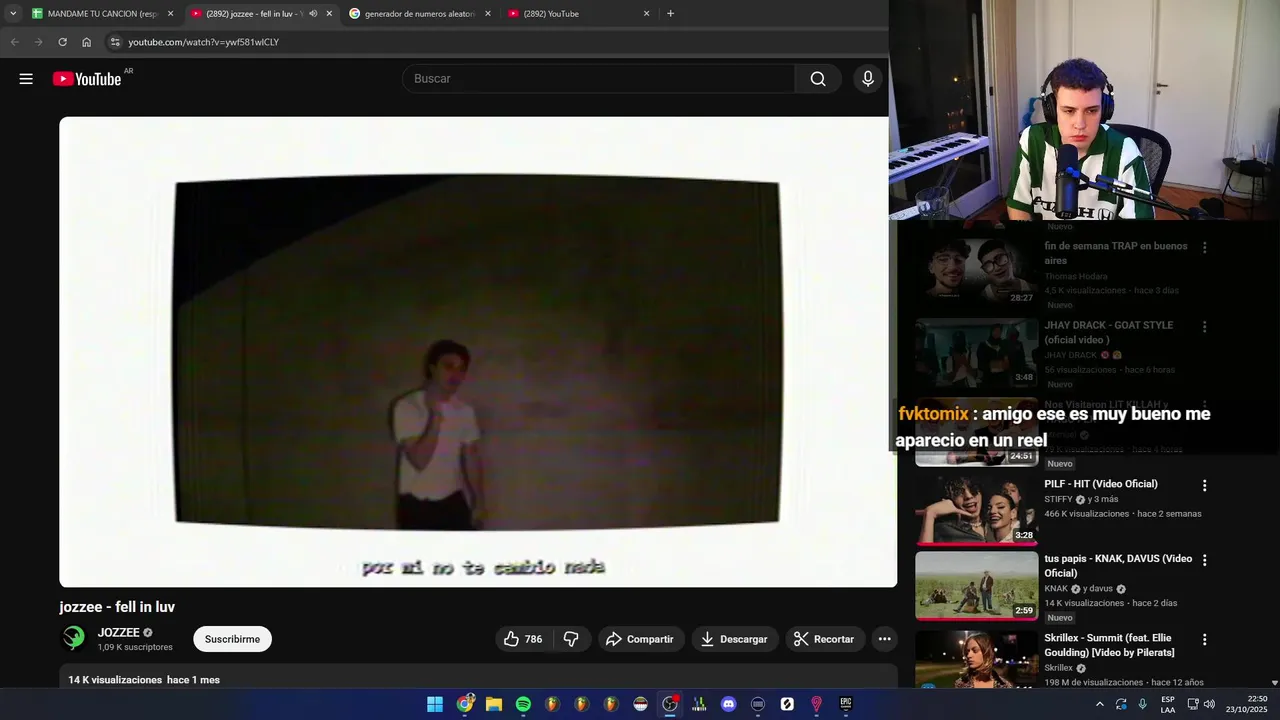Close the generador de numeros tab
Viewport: 1280px width, 720px height.
point(488,14)
